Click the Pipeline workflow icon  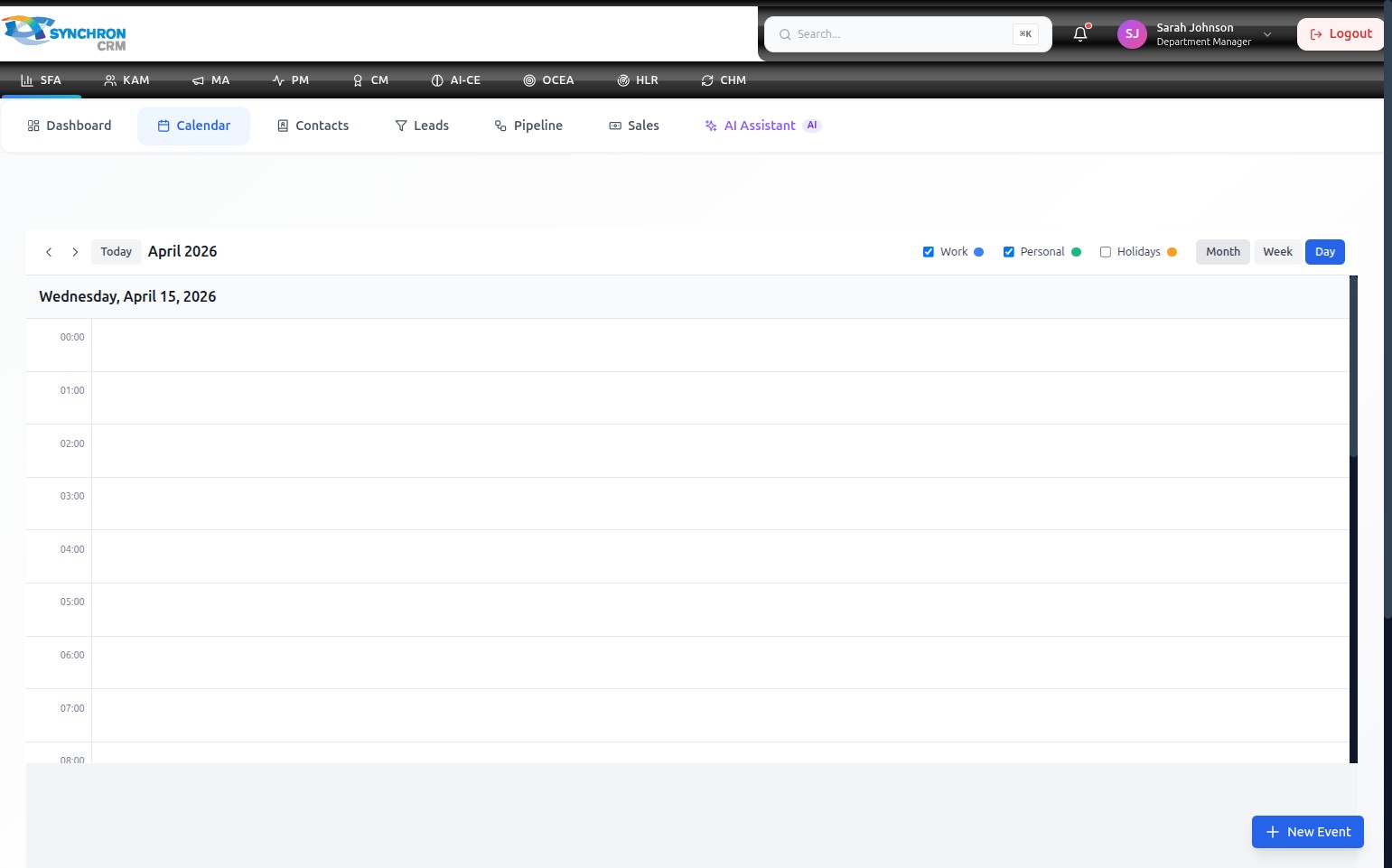coord(500,126)
